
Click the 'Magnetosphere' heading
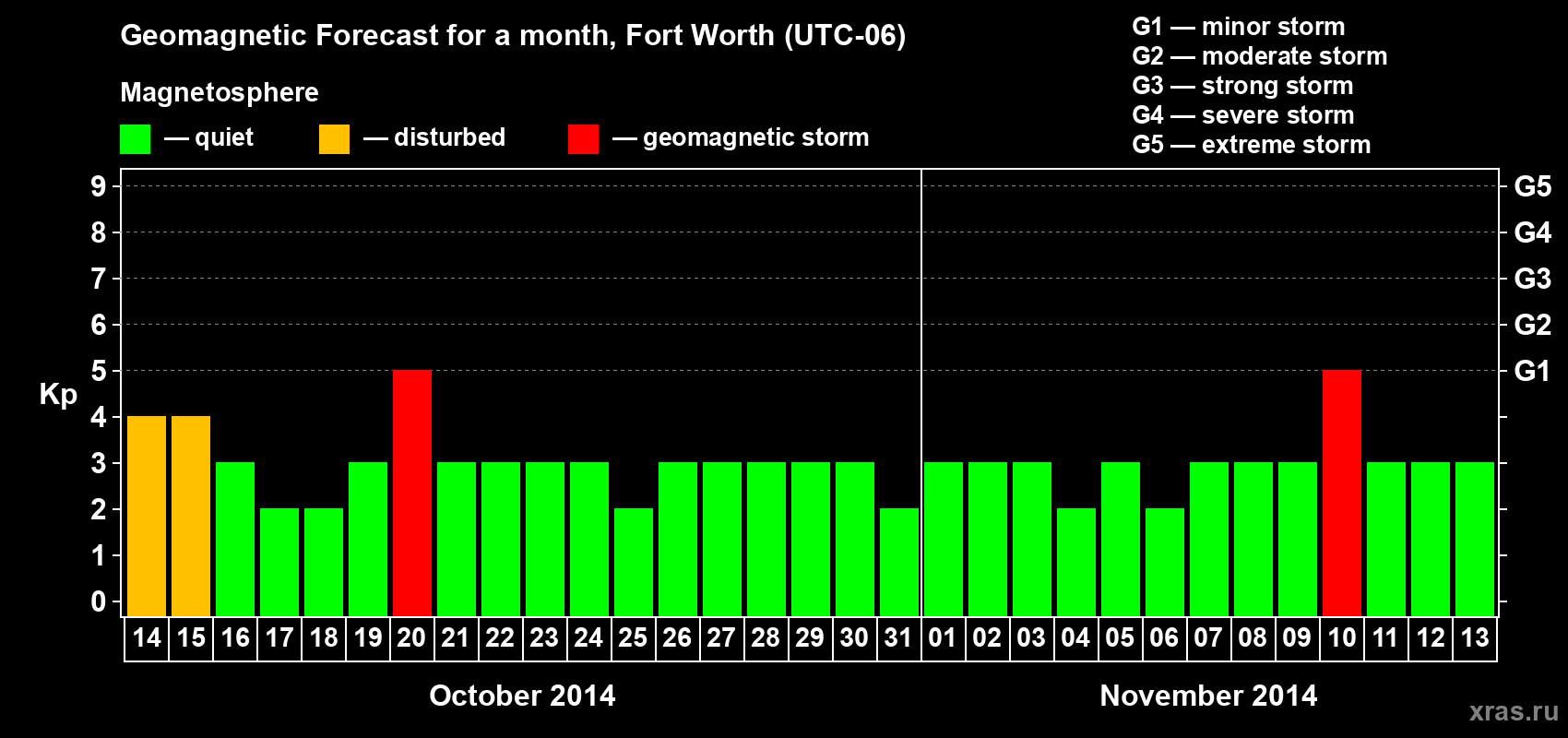pyautogui.click(x=220, y=92)
